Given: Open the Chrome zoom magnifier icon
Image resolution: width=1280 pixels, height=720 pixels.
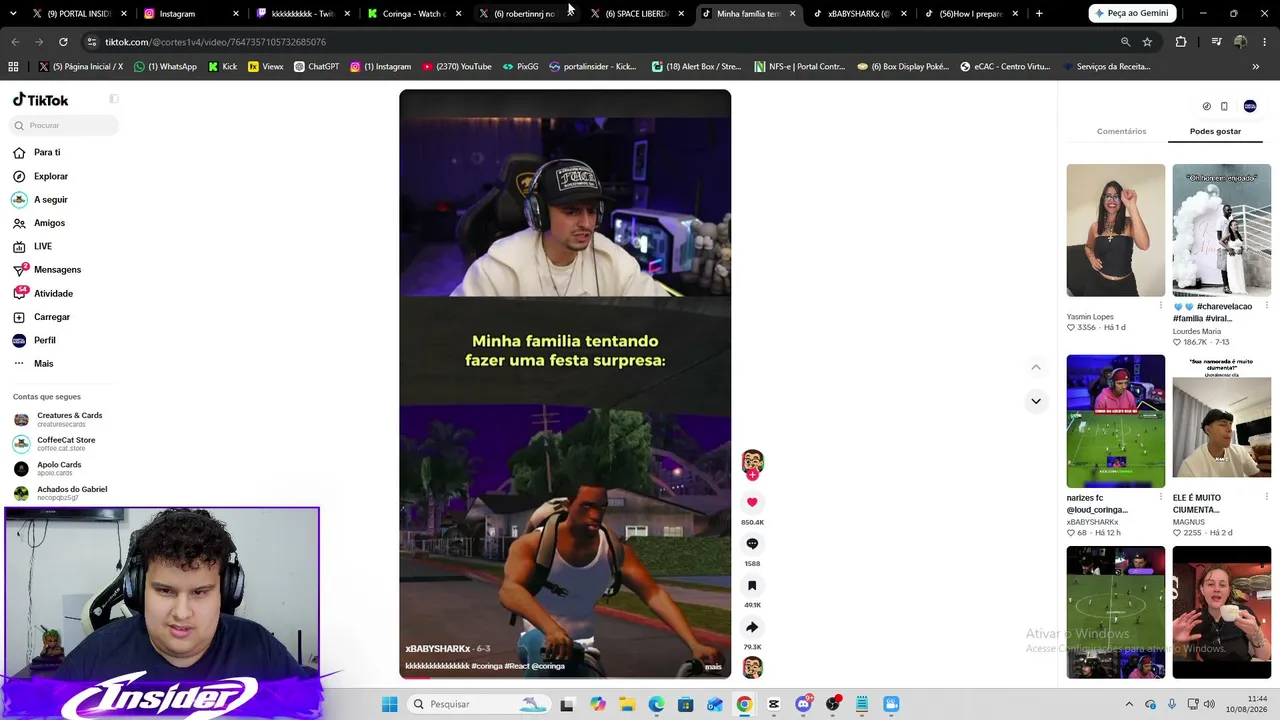Looking at the screenshot, I should coord(1125,42).
